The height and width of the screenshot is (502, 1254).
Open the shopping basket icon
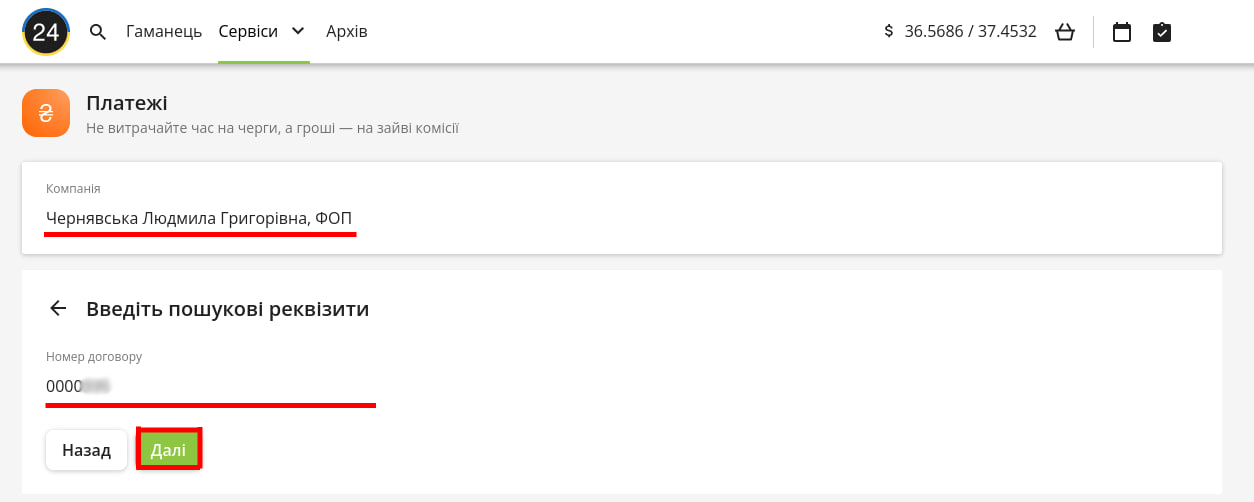click(x=1065, y=32)
